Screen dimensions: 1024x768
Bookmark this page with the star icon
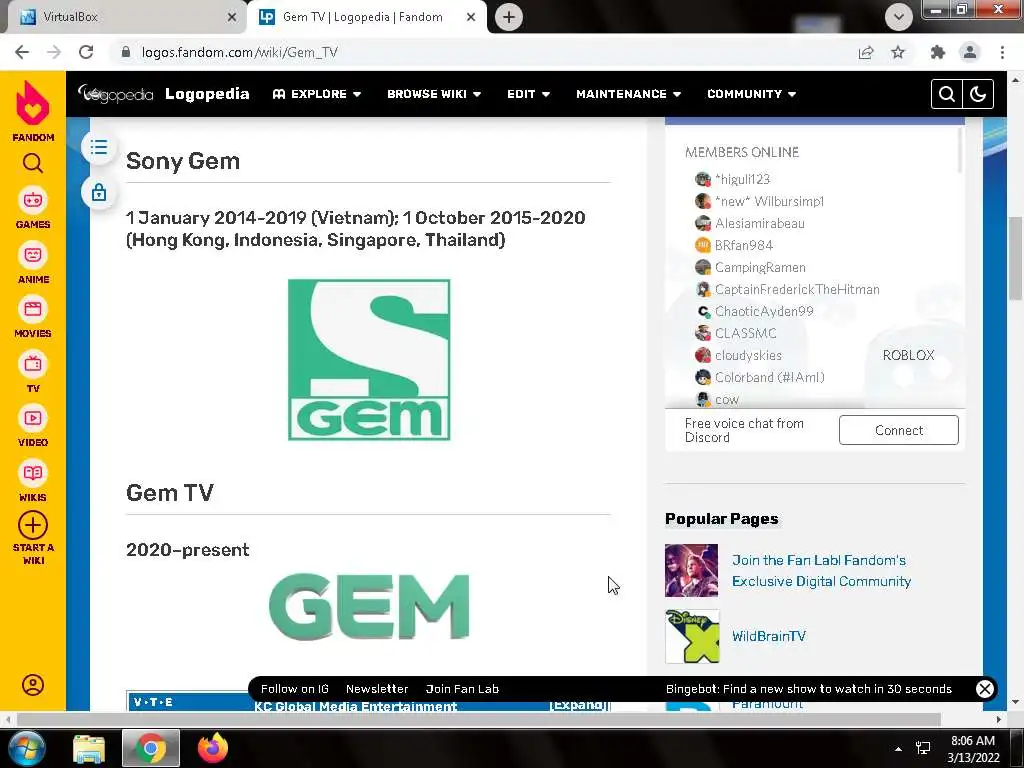tap(898, 52)
